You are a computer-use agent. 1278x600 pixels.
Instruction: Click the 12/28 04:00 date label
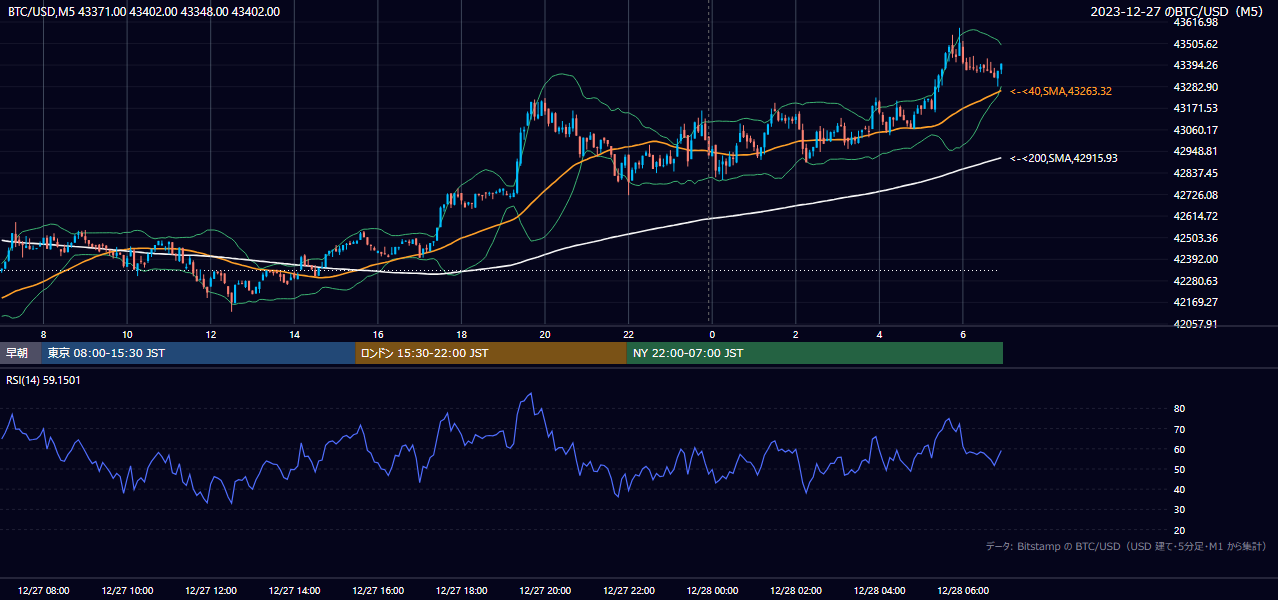click(879, 591)
